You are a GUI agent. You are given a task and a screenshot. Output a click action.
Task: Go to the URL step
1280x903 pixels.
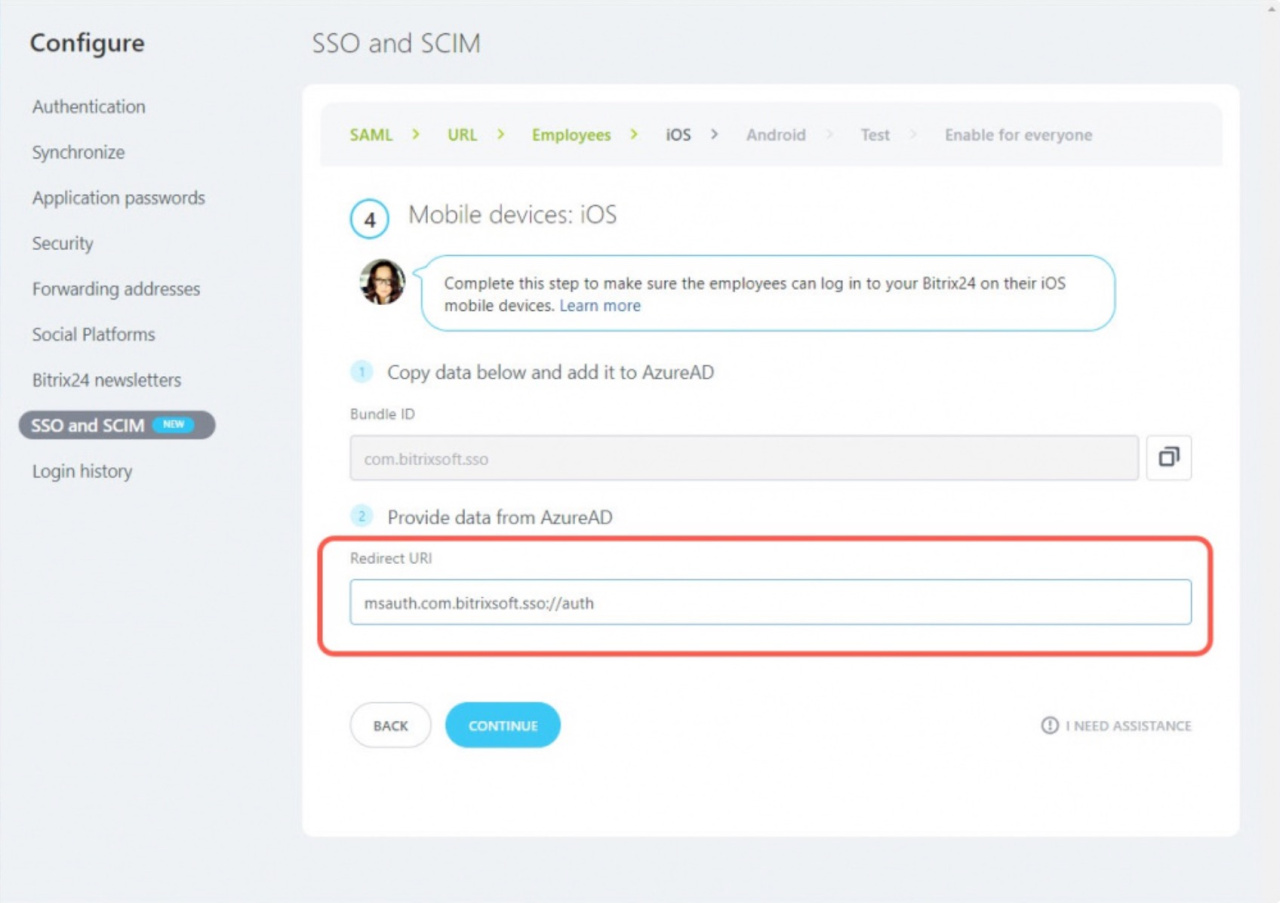click(x=462, y=135)
